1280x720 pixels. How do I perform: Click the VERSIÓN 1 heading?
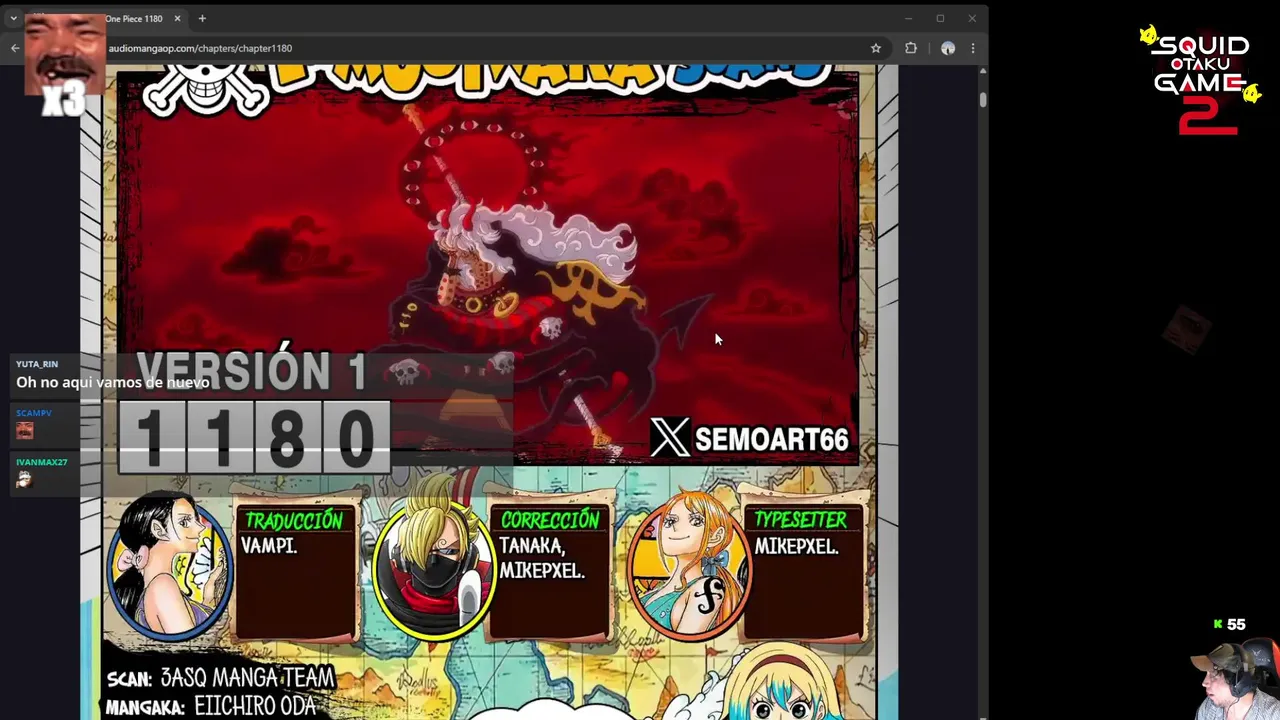252,371
